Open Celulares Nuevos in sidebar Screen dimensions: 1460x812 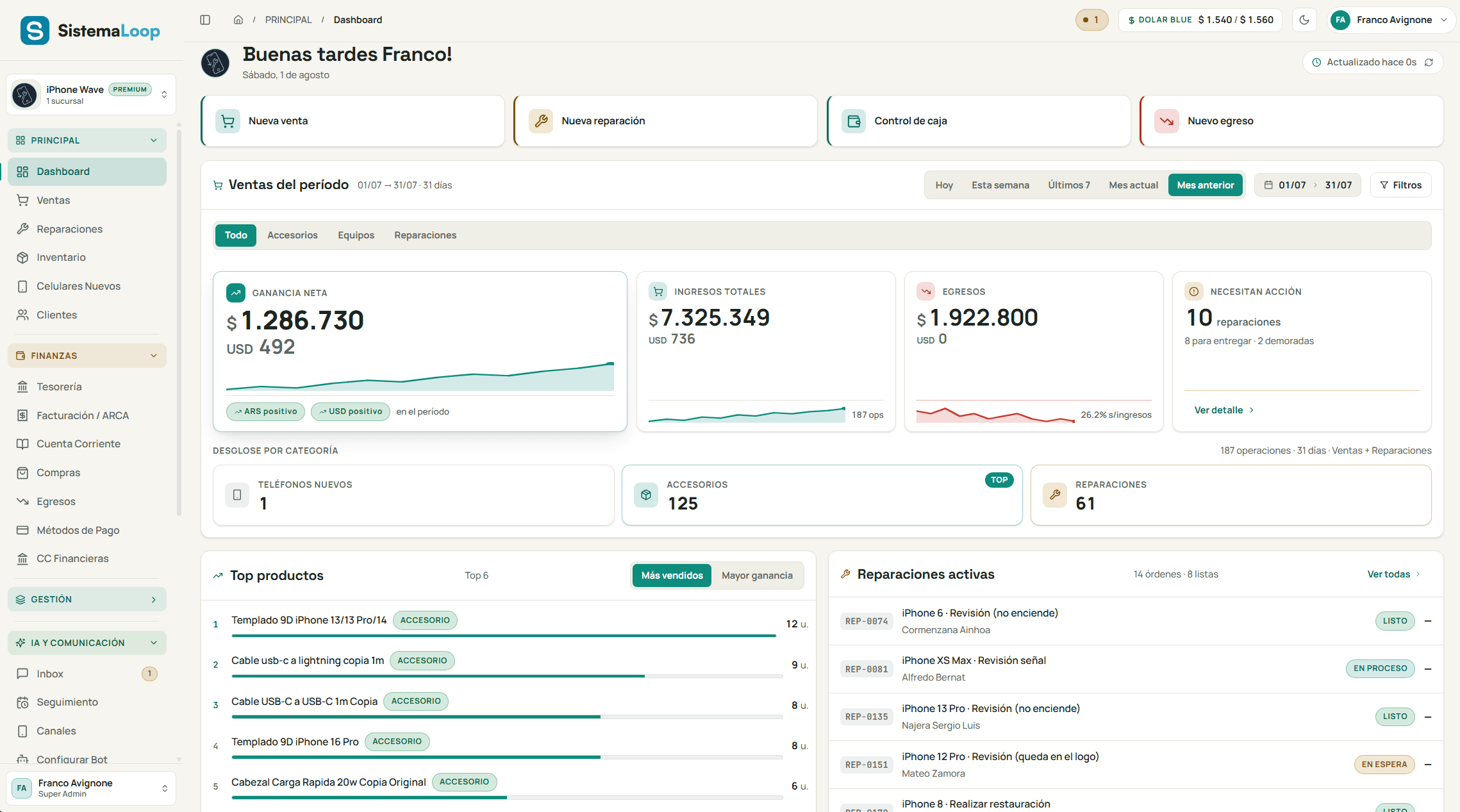[x=87, y=286]
